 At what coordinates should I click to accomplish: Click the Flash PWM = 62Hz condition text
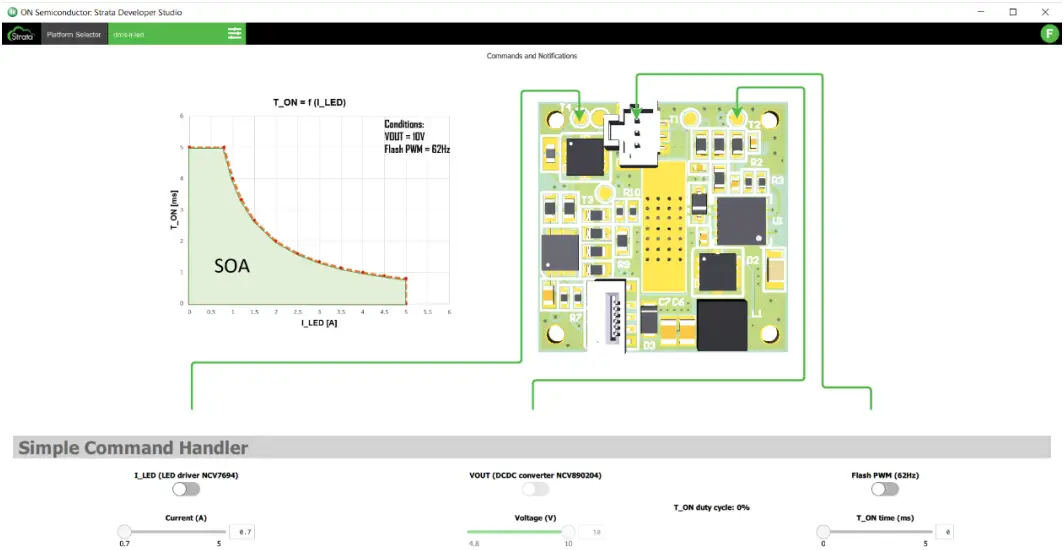point(417,149)
